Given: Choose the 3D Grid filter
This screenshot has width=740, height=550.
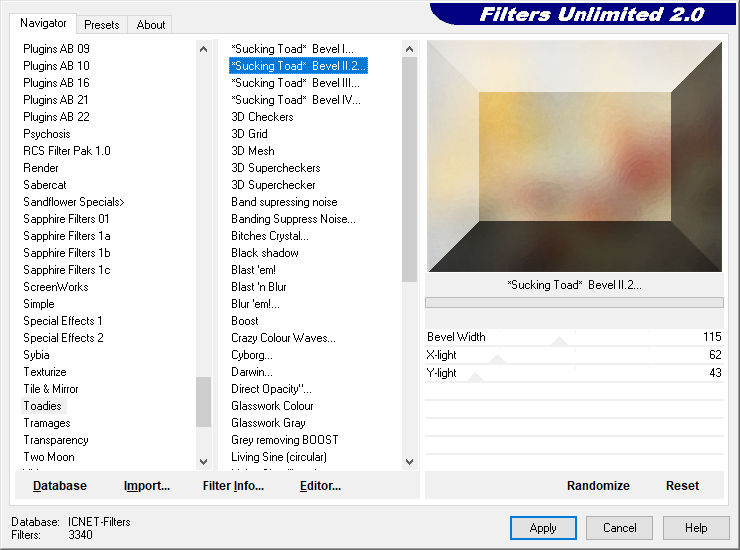Looking at the screenshot, I should coord(249,134).
